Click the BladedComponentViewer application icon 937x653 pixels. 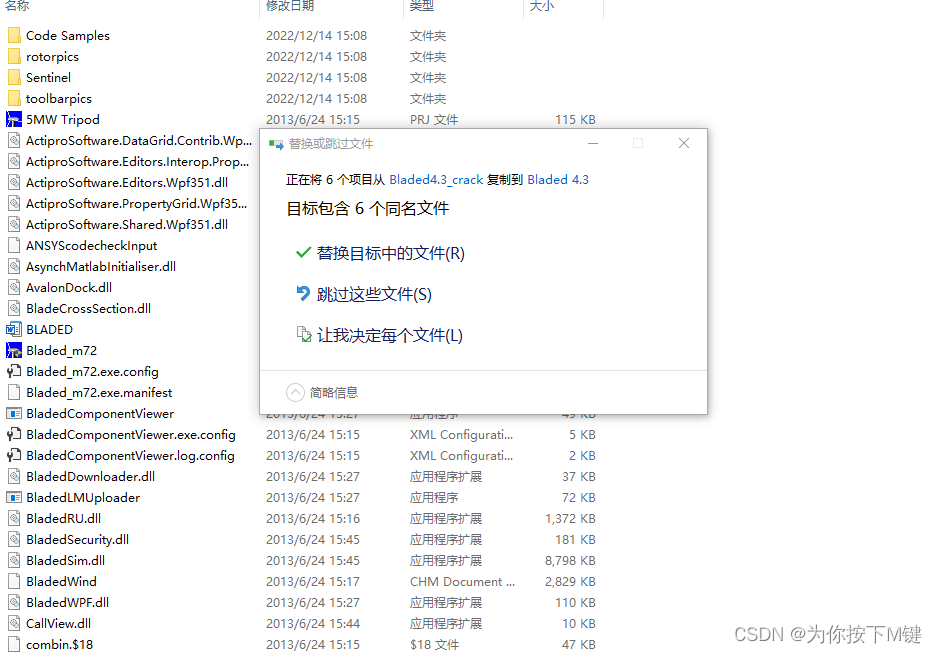[16, 413]
